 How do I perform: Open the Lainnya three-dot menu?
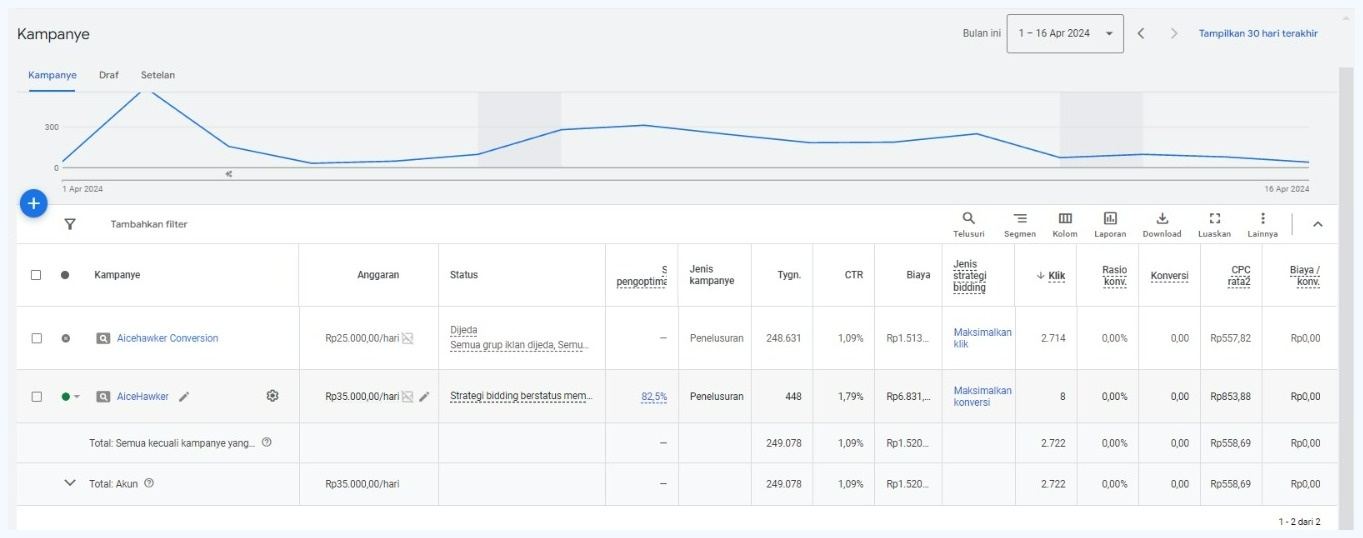(x=1262, y=224)
